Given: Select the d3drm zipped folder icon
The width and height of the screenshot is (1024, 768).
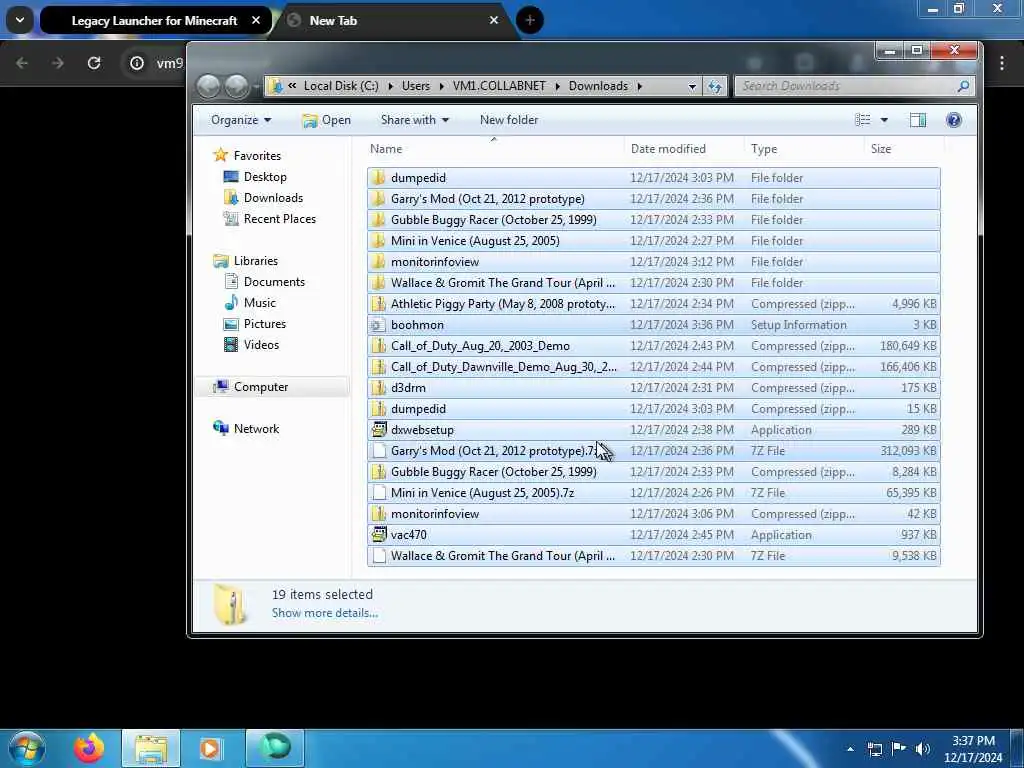Looking at the screenshot, I should tap(379, 388).
